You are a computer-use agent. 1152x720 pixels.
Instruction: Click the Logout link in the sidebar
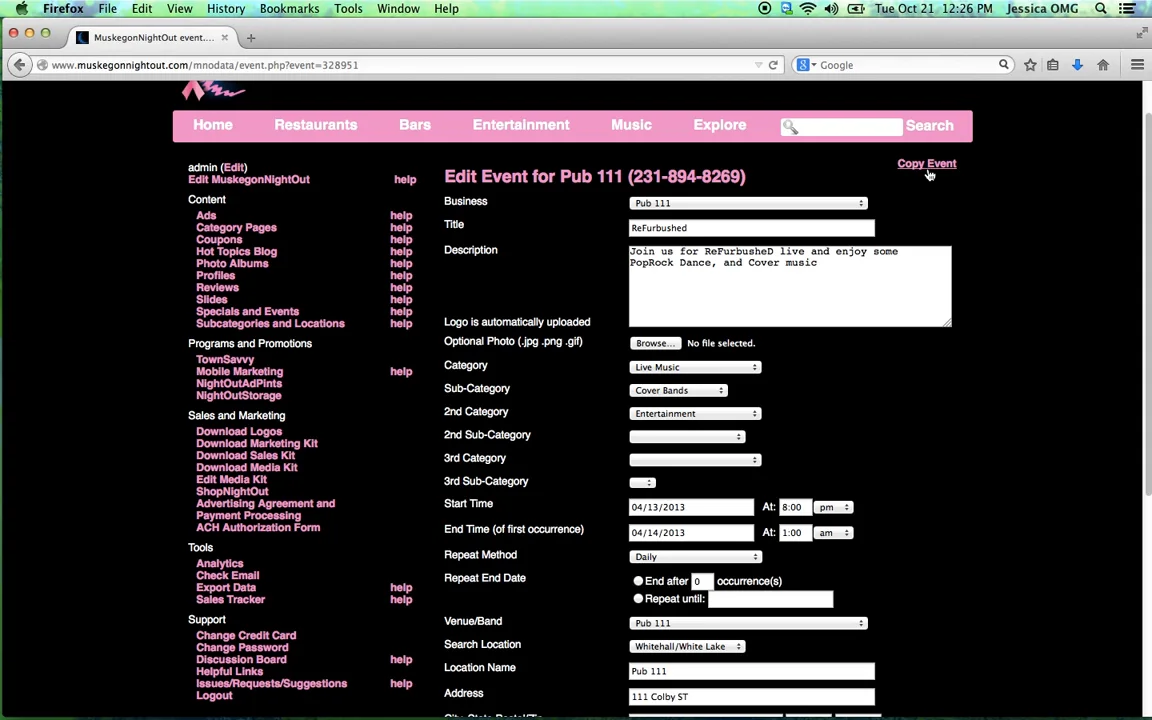[x=214, y=696]
